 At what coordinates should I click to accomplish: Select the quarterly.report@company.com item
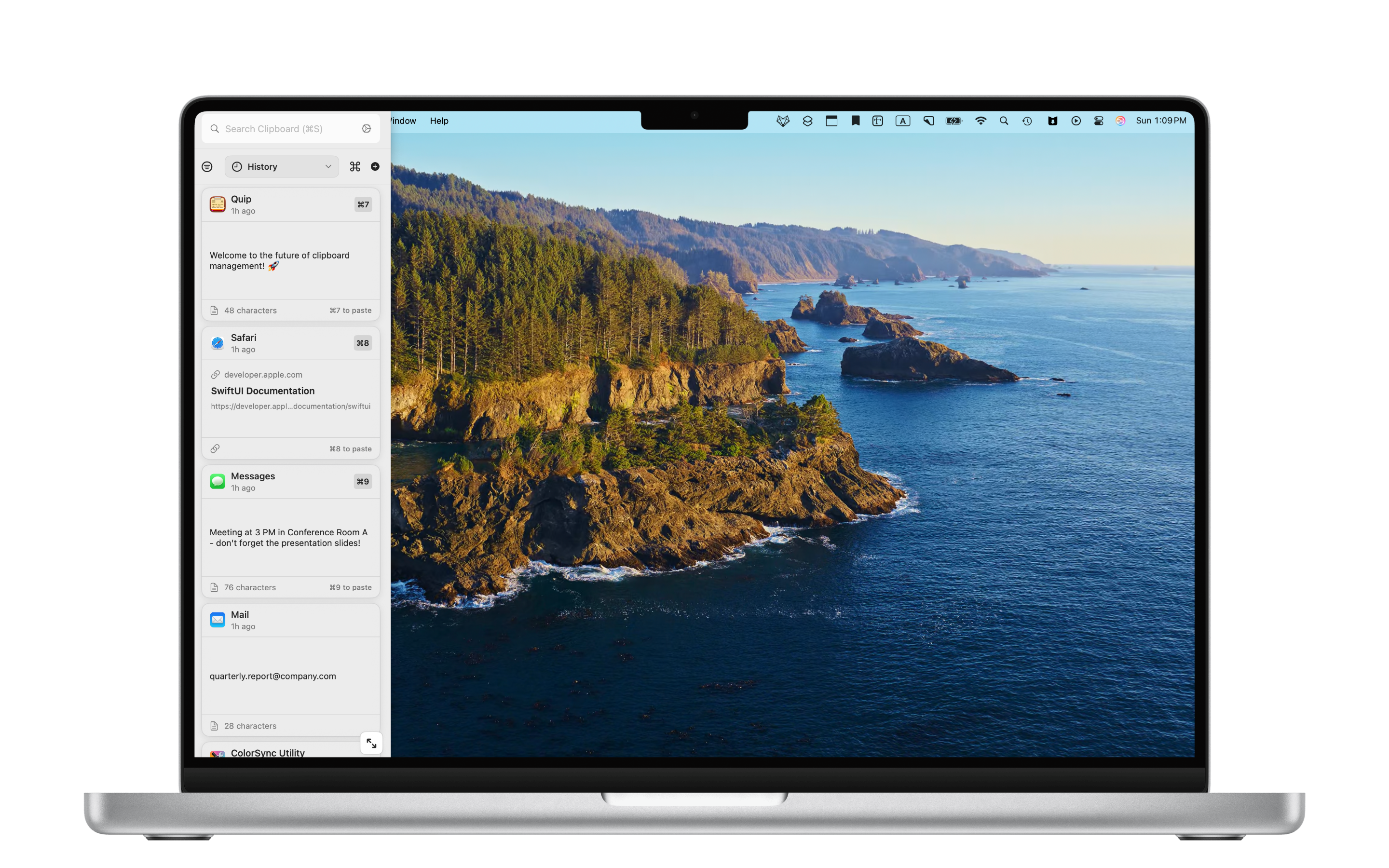point(290,676)
